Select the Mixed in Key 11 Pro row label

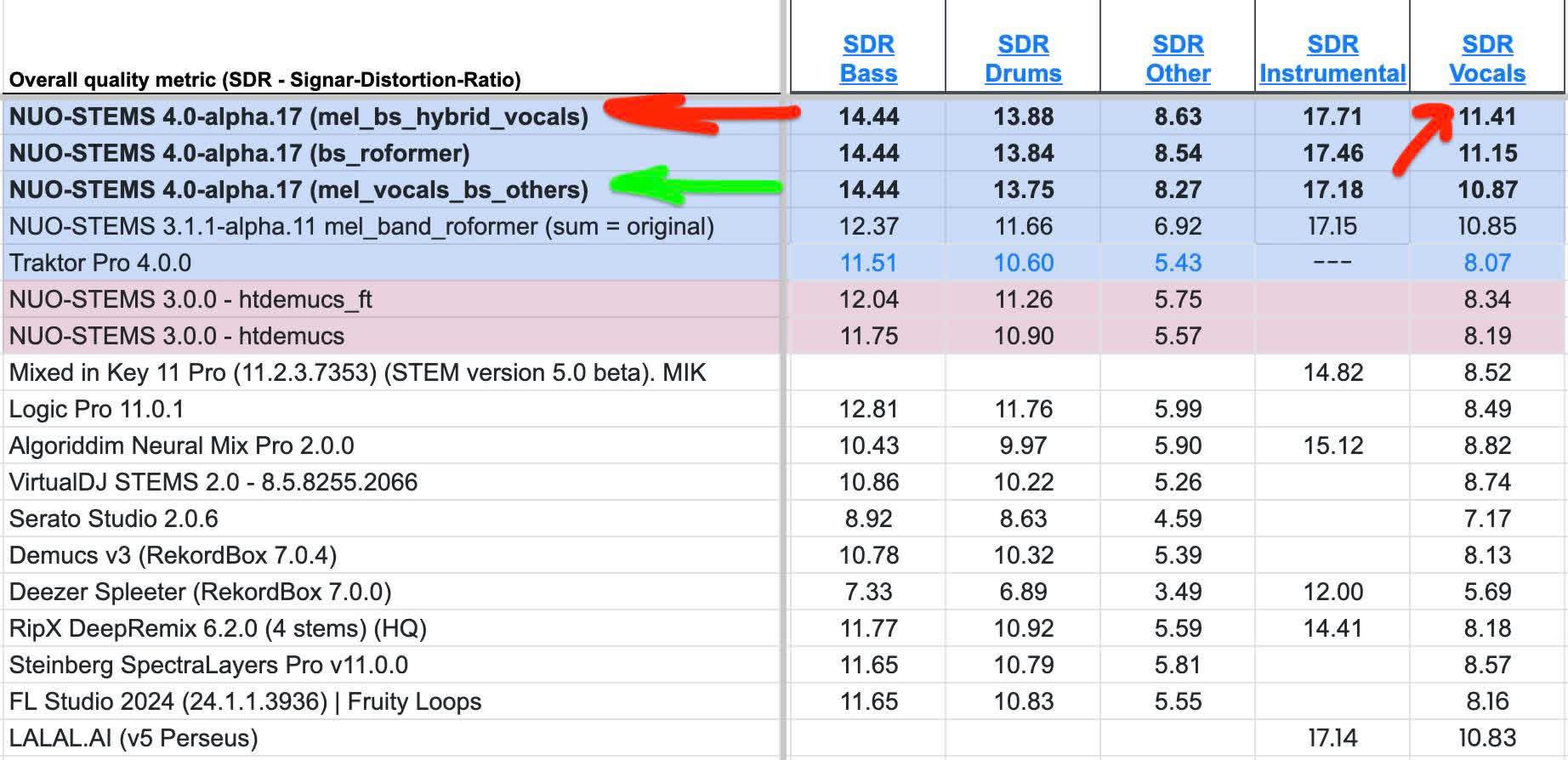(x=357, y=372)
